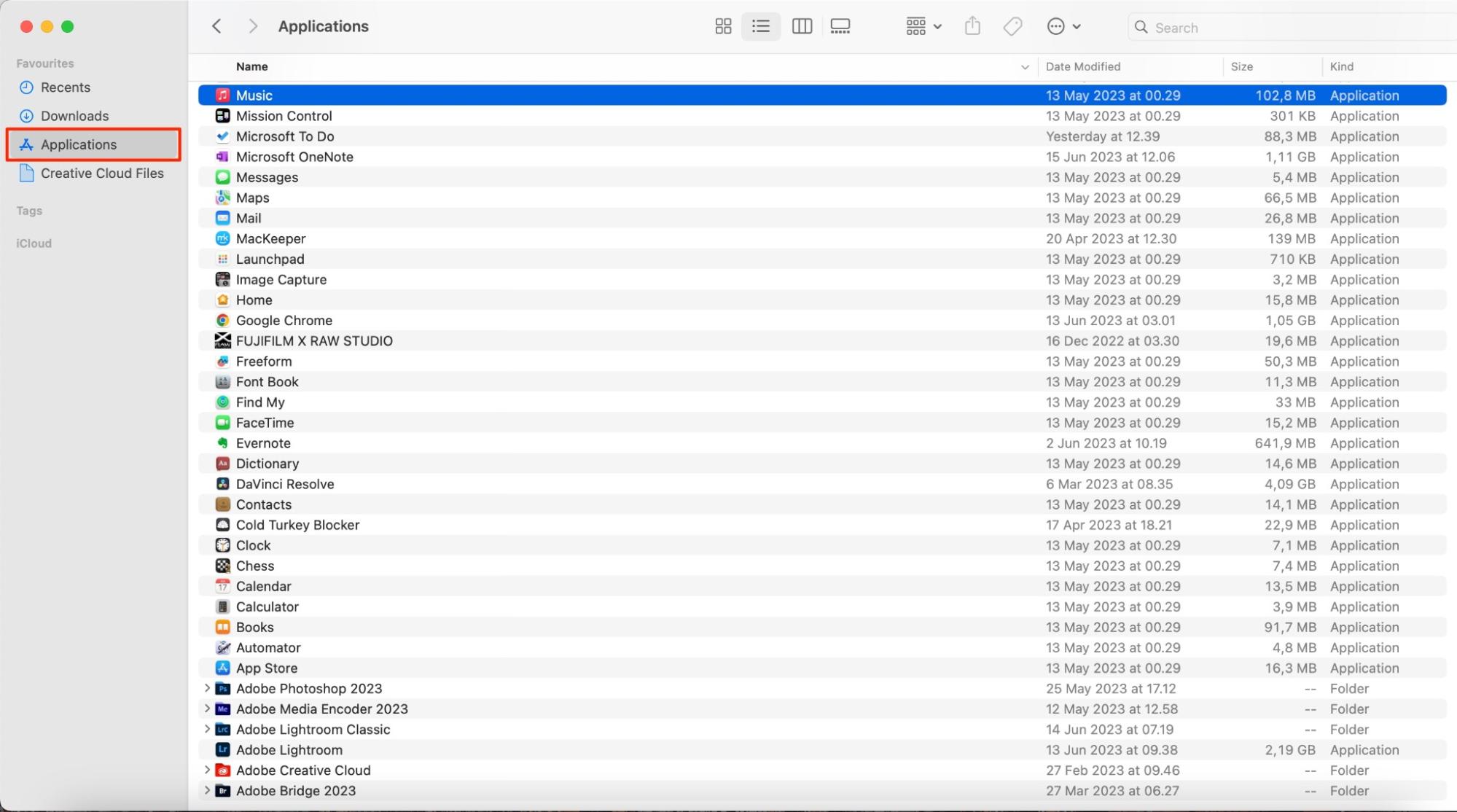Select the Mission Control icon
Viewport: 1457px width, 812px height.
coord(222,116)
